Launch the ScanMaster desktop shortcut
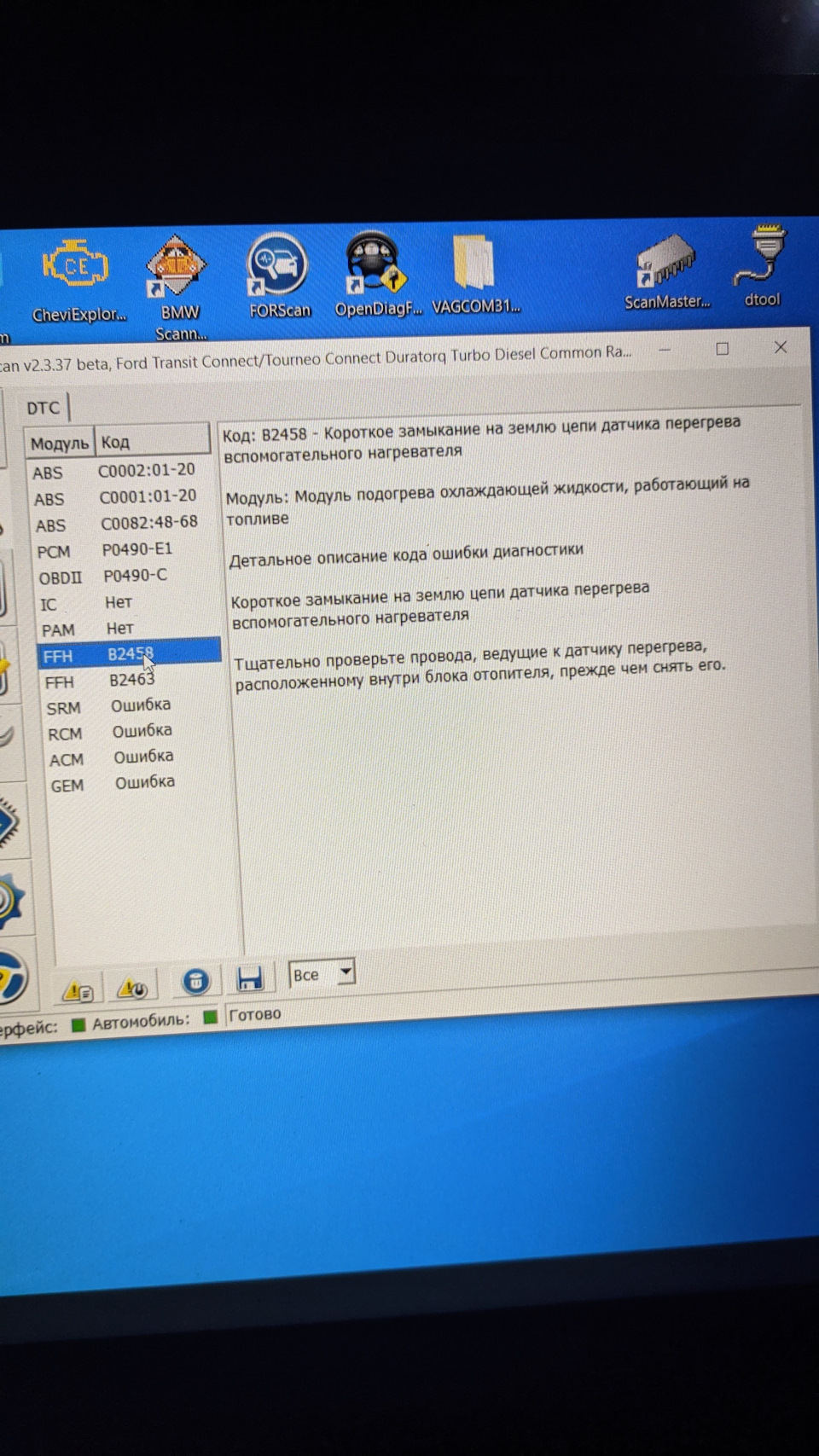Viewport: 819px width, 1456px height. coord(666,271)
